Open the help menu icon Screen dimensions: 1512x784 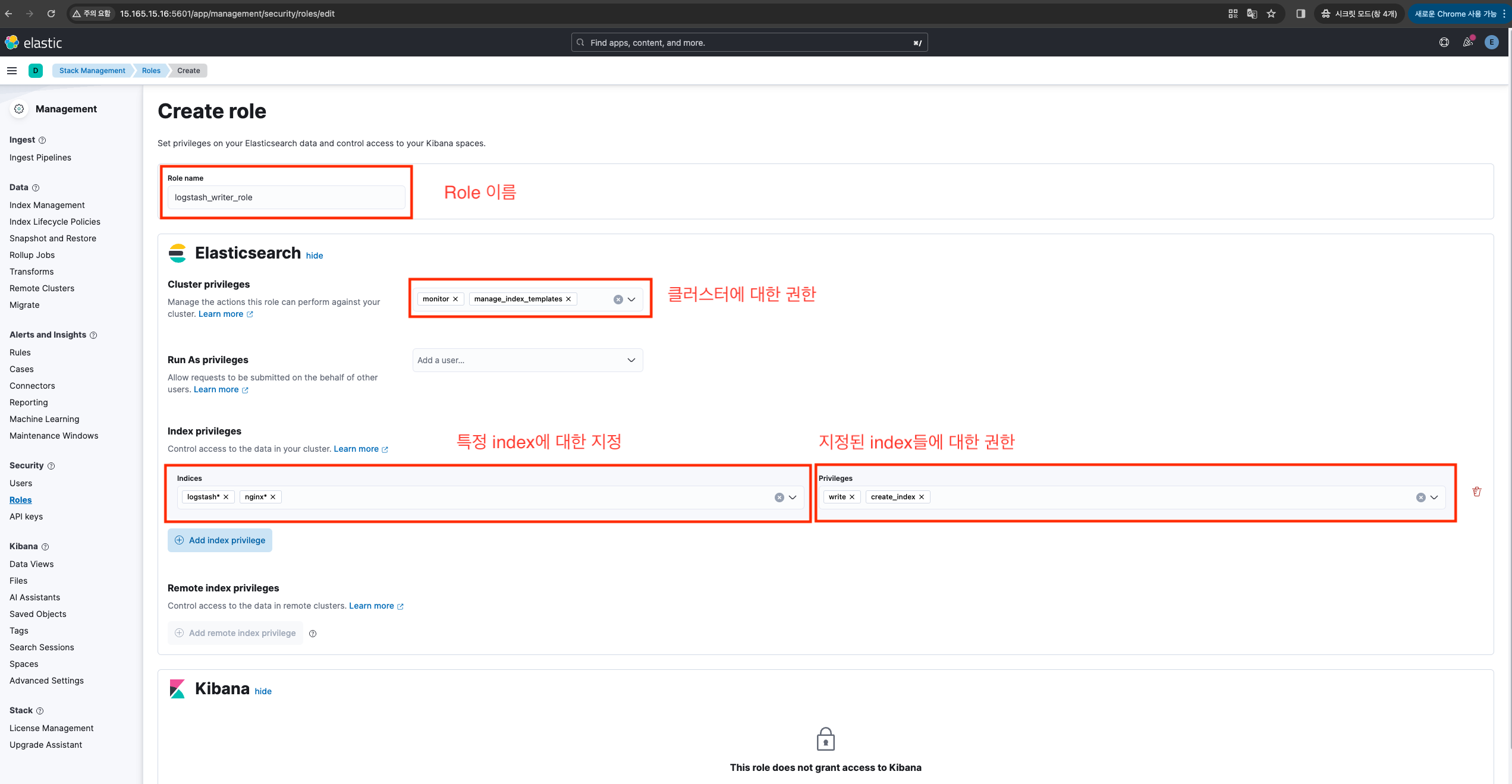(1444, 42)
